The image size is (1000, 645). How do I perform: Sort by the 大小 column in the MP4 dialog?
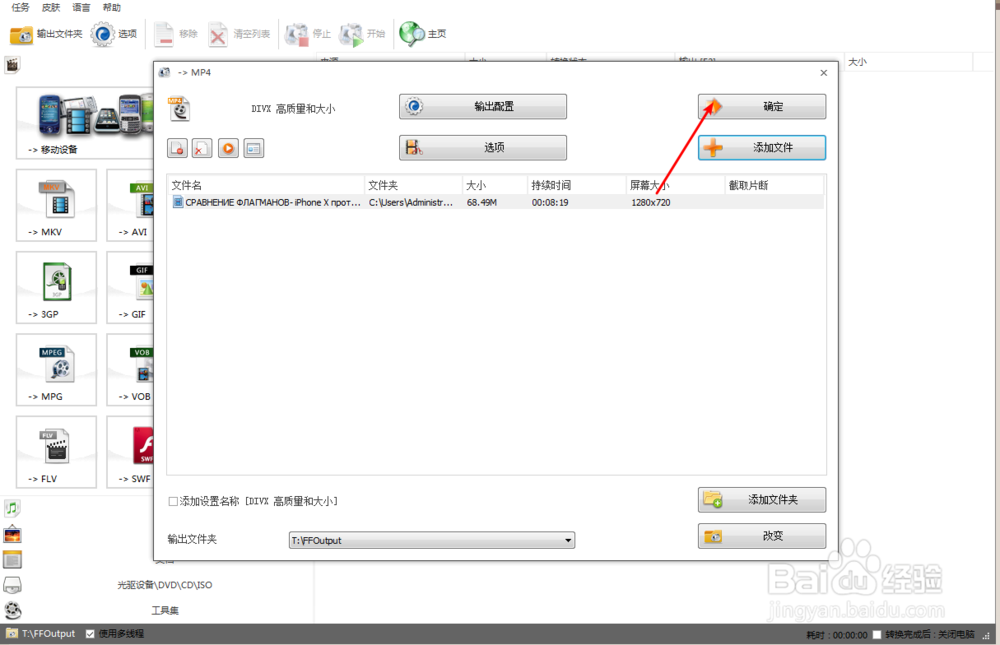tap(495, 185)
